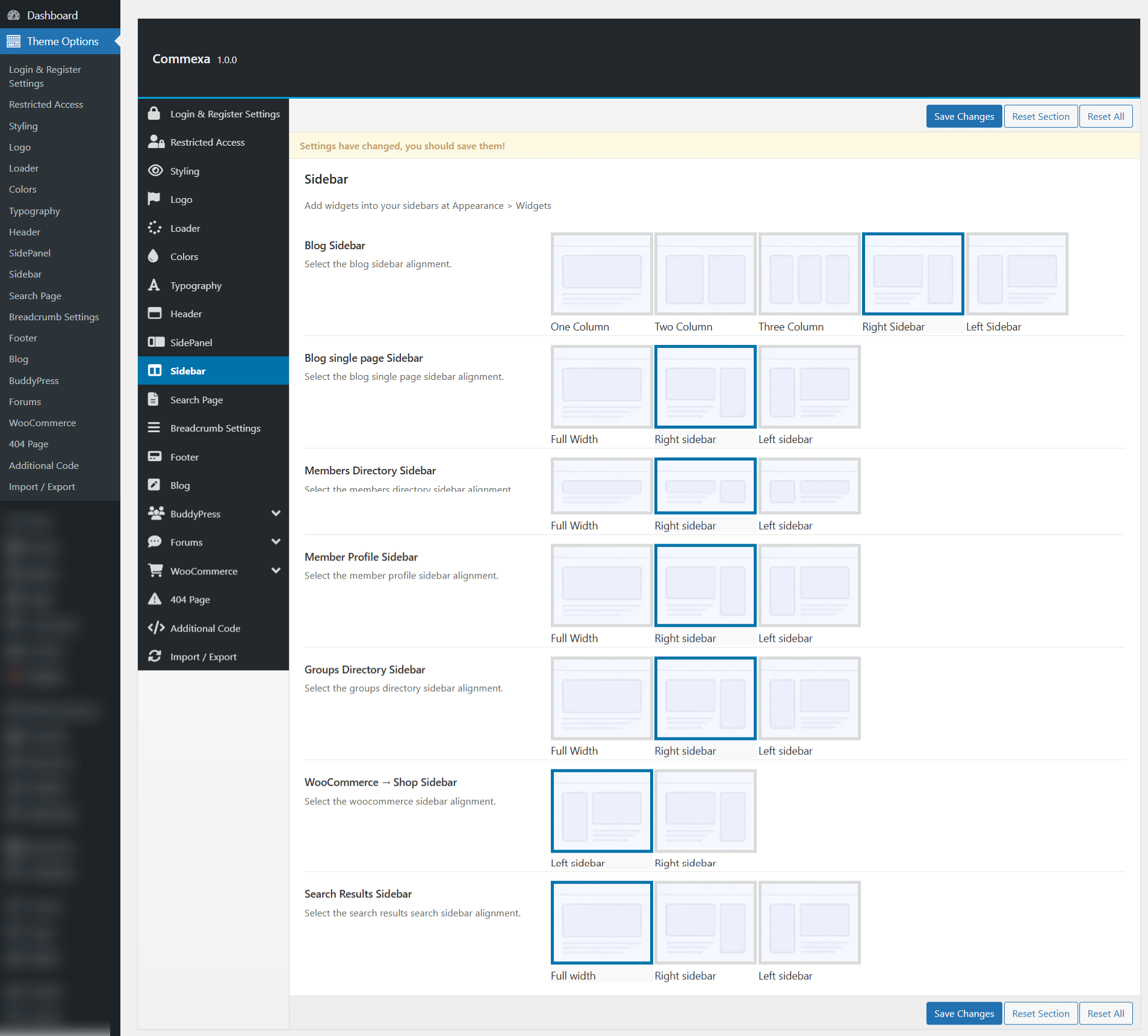
Task: Select Left sidebar thumbnail for Search Results Sidebar
Action: [808, 922]
